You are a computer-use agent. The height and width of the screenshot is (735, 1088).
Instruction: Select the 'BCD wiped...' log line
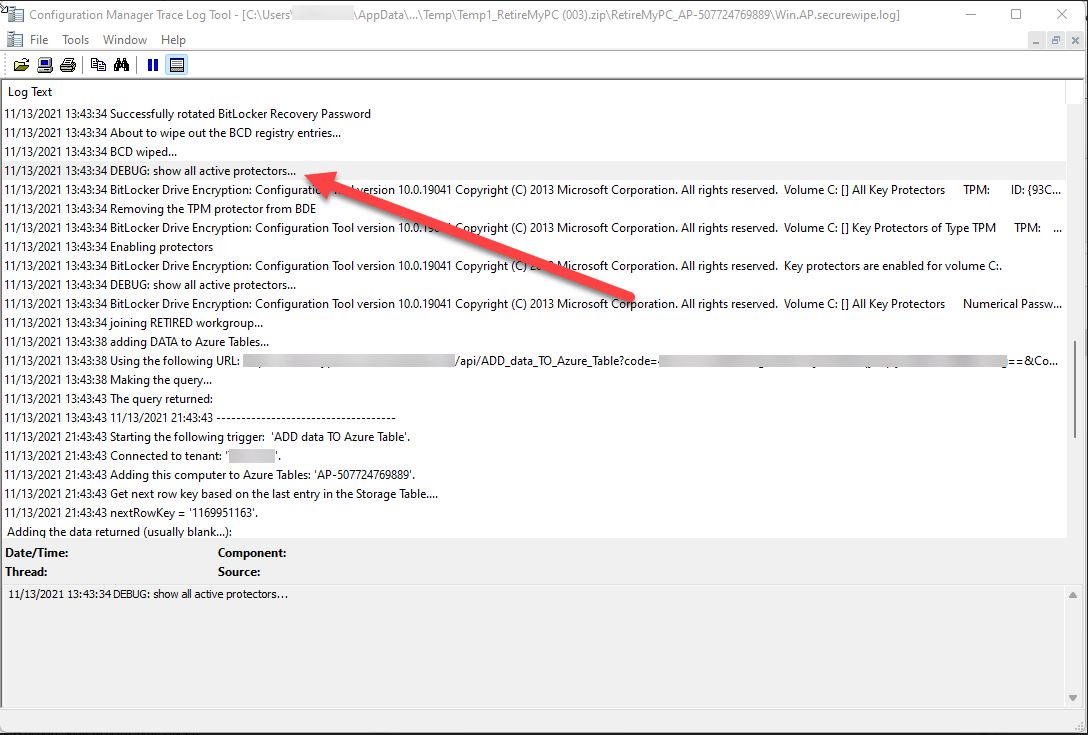pos(534,152)
